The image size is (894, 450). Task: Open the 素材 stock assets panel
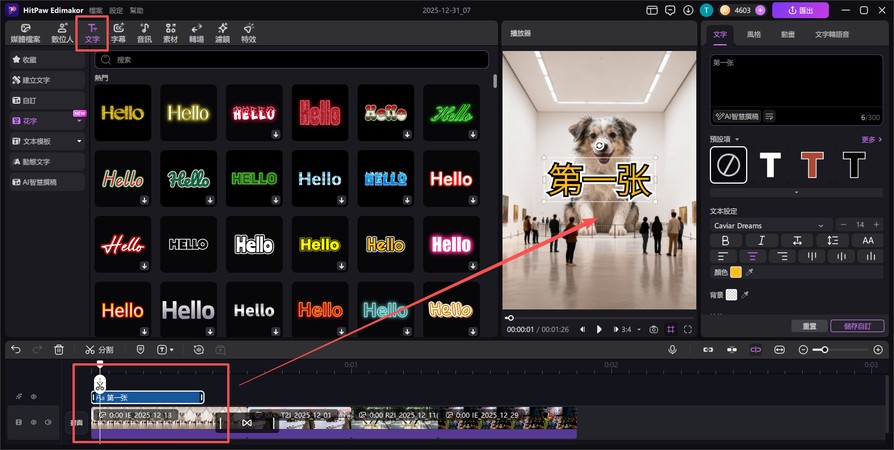170,34
